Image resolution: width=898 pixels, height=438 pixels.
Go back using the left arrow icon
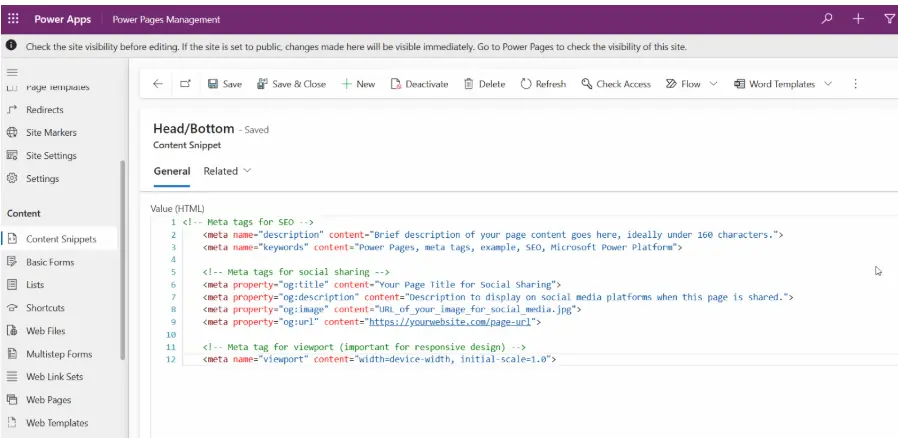158,84
